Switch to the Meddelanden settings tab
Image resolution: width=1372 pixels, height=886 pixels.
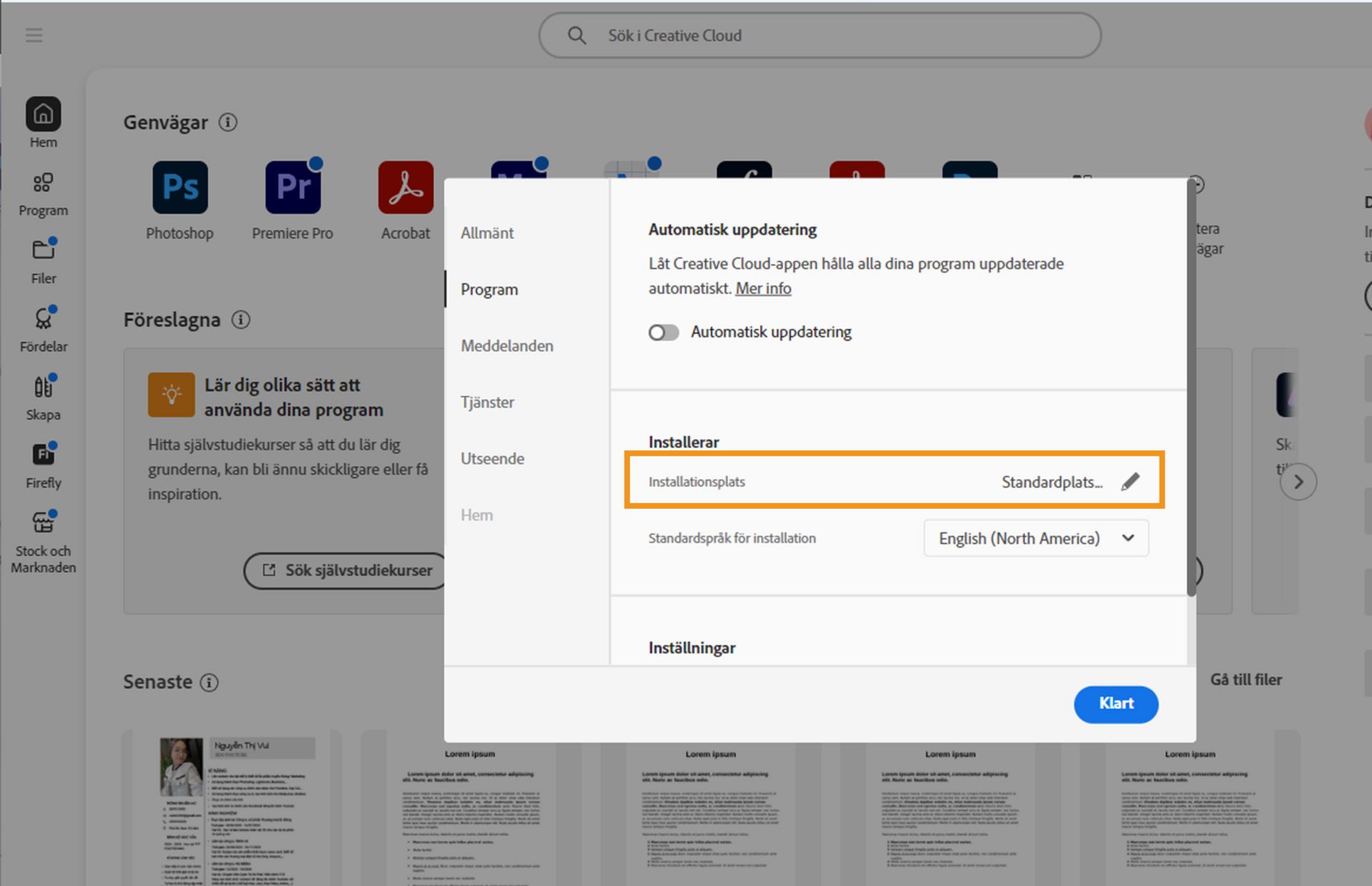pyautogui.click(x=507, y=346)
